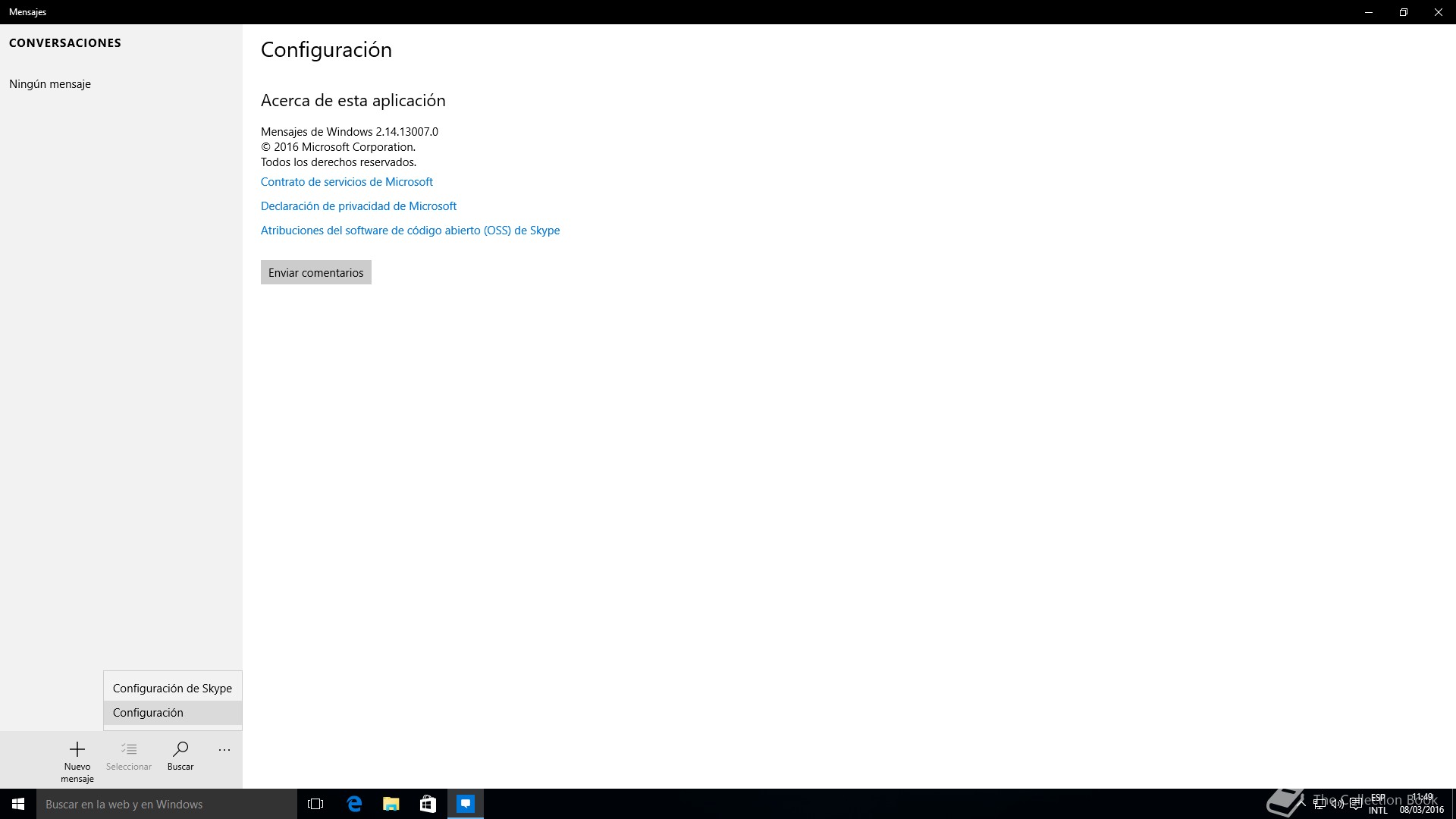Screen dimensions: 1456x819
Task: Click the 'Ningún mensaje' text
Action: pyautogui.click(x=50, y=84)
